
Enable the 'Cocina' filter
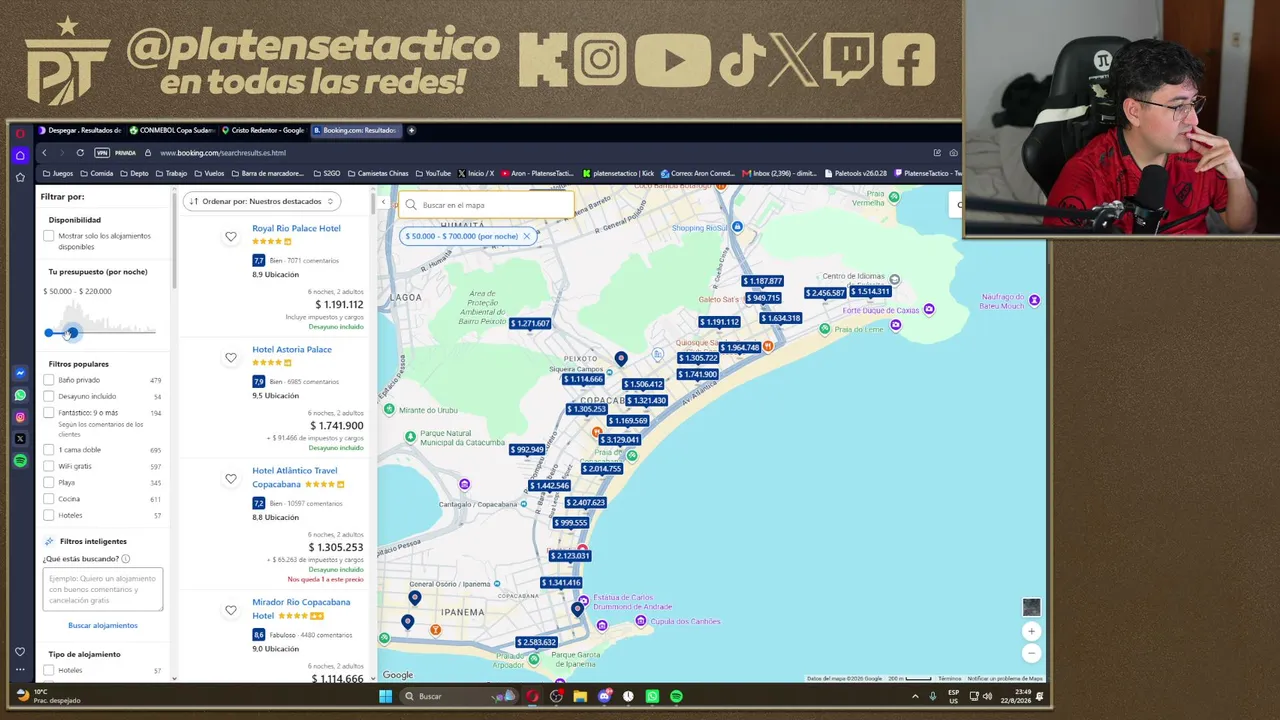coord(48,499)
